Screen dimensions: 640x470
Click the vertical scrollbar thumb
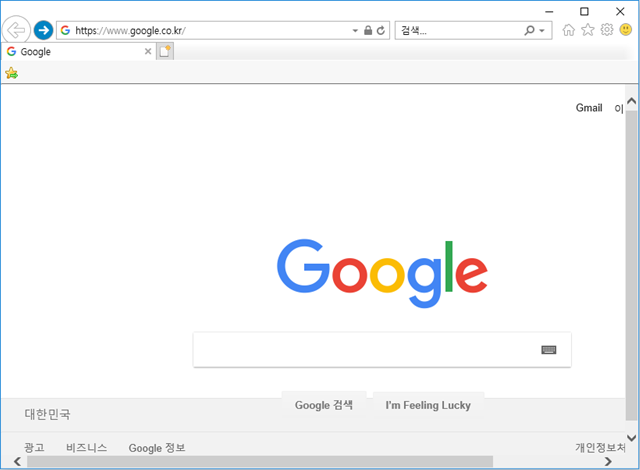click(631, 265)
